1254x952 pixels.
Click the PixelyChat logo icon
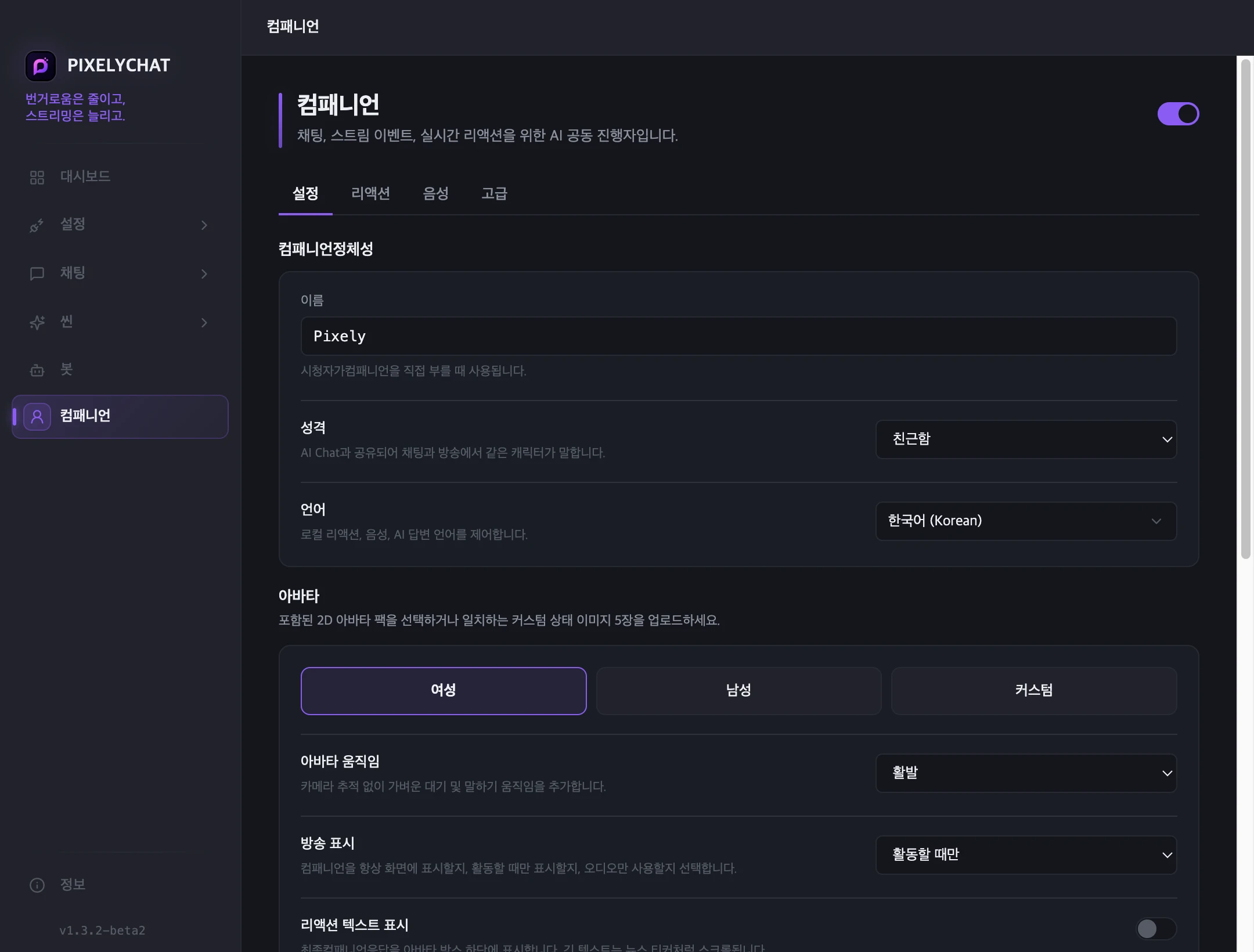pos(41,66)
